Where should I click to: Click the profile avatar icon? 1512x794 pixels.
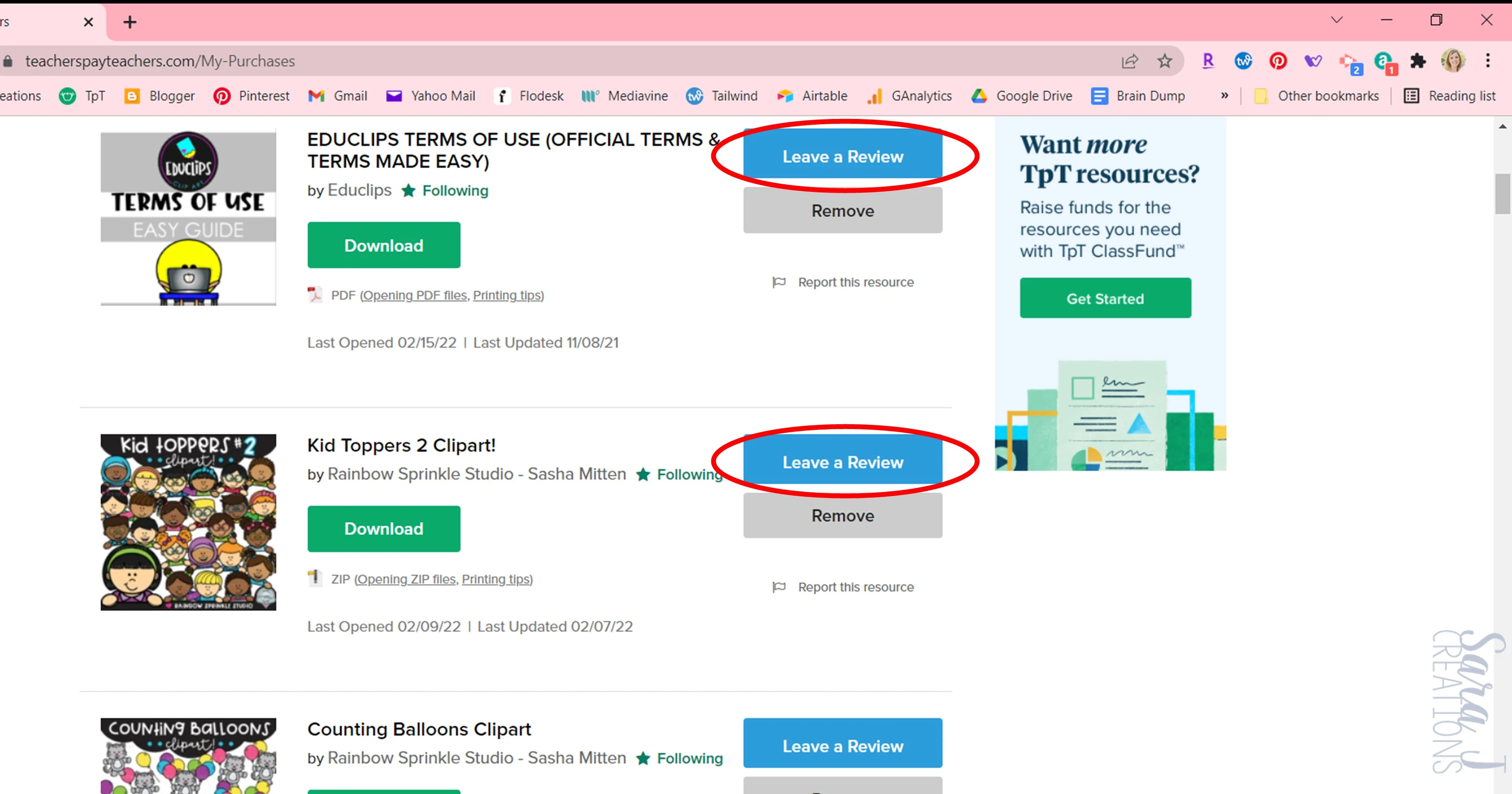point(1453,61)
